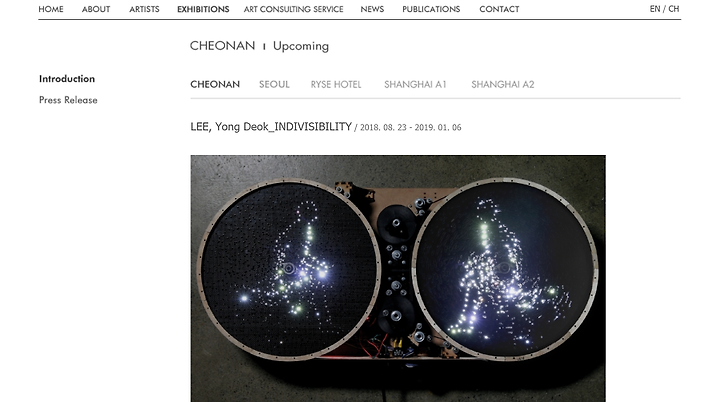Open ART CONSULTING SERVICE page
The width and height of the screenshot is (720, 402).
click(x=293, y=9)
